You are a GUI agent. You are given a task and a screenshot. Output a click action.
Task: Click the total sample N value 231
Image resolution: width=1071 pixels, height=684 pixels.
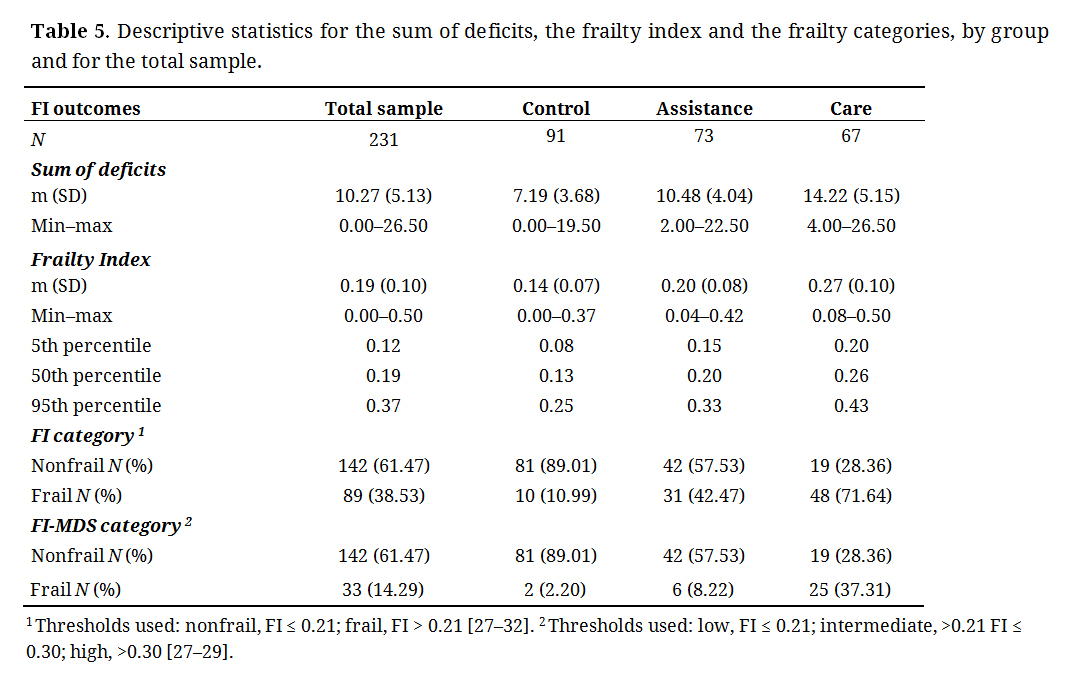[383, 140]
